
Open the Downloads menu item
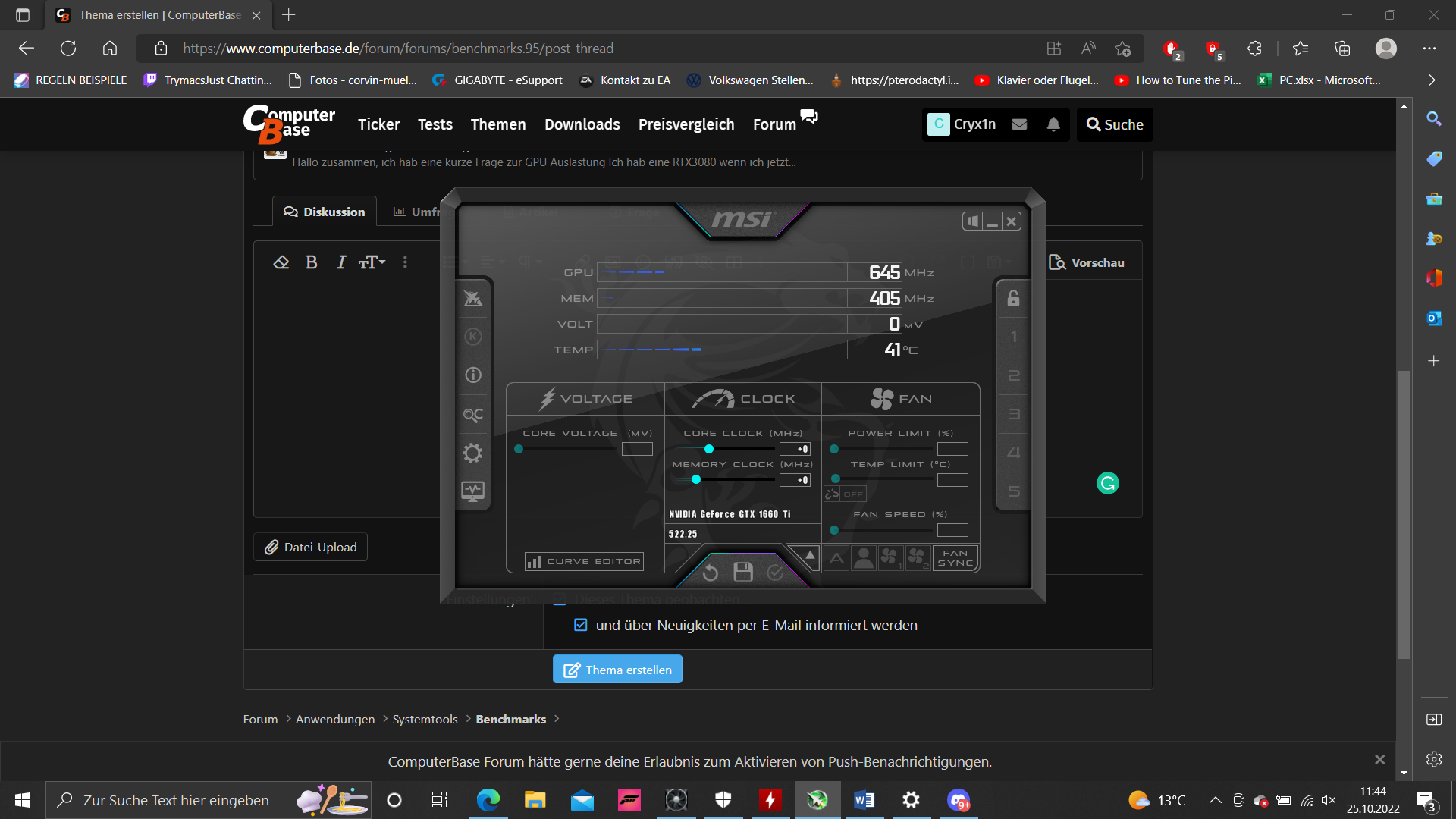click(582, 124)
